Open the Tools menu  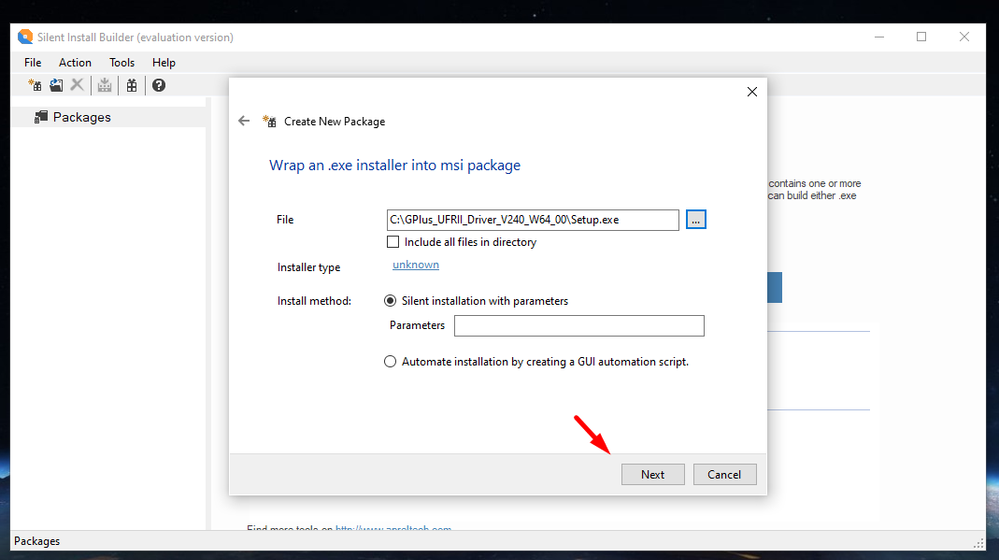[x=122, y=62]
